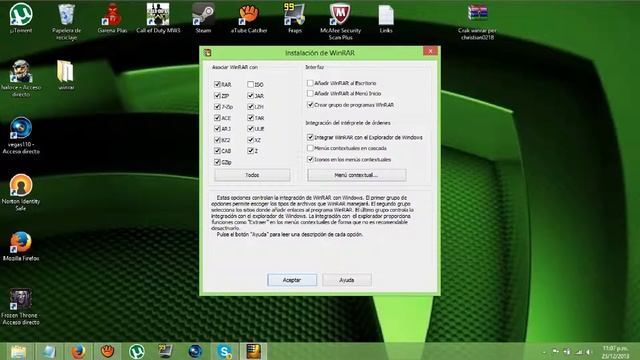Screen dimensions: 640x360
Task: Uncheck the XZ file association
Action: pyautogui.click(x=250, y=140)
